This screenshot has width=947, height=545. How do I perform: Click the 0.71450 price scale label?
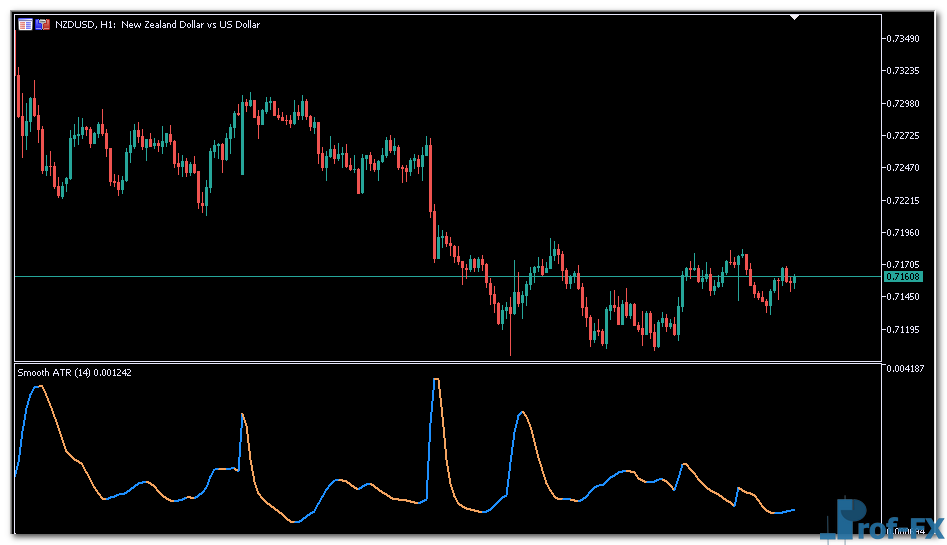coord(904,297)
